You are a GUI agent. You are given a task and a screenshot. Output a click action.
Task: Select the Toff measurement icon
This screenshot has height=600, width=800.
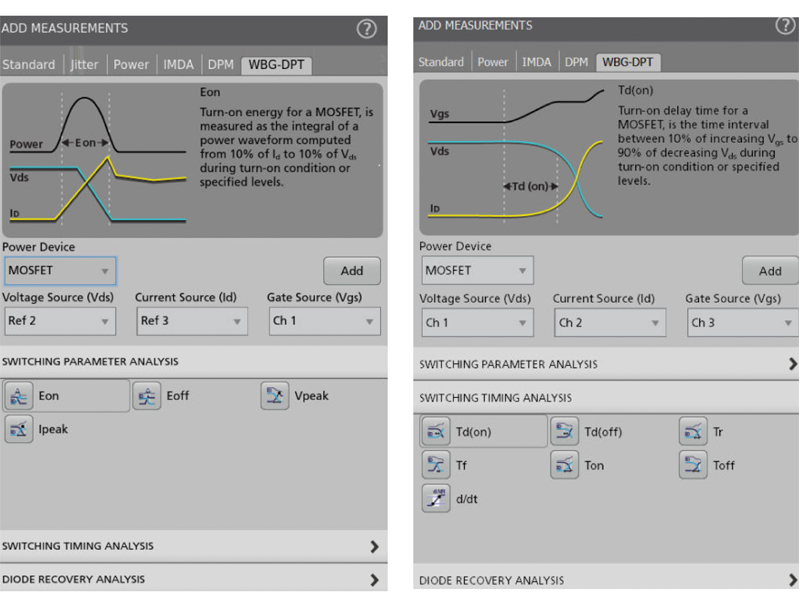coord(693,465)
